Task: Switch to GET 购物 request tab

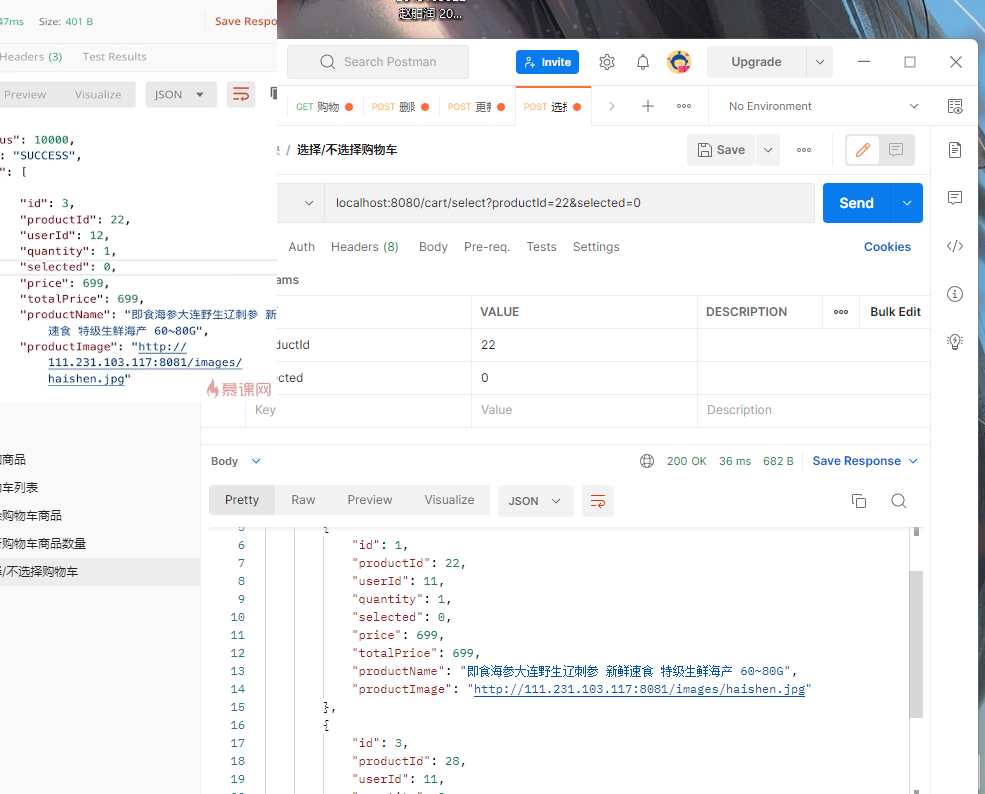Action: tap(324, 107)
